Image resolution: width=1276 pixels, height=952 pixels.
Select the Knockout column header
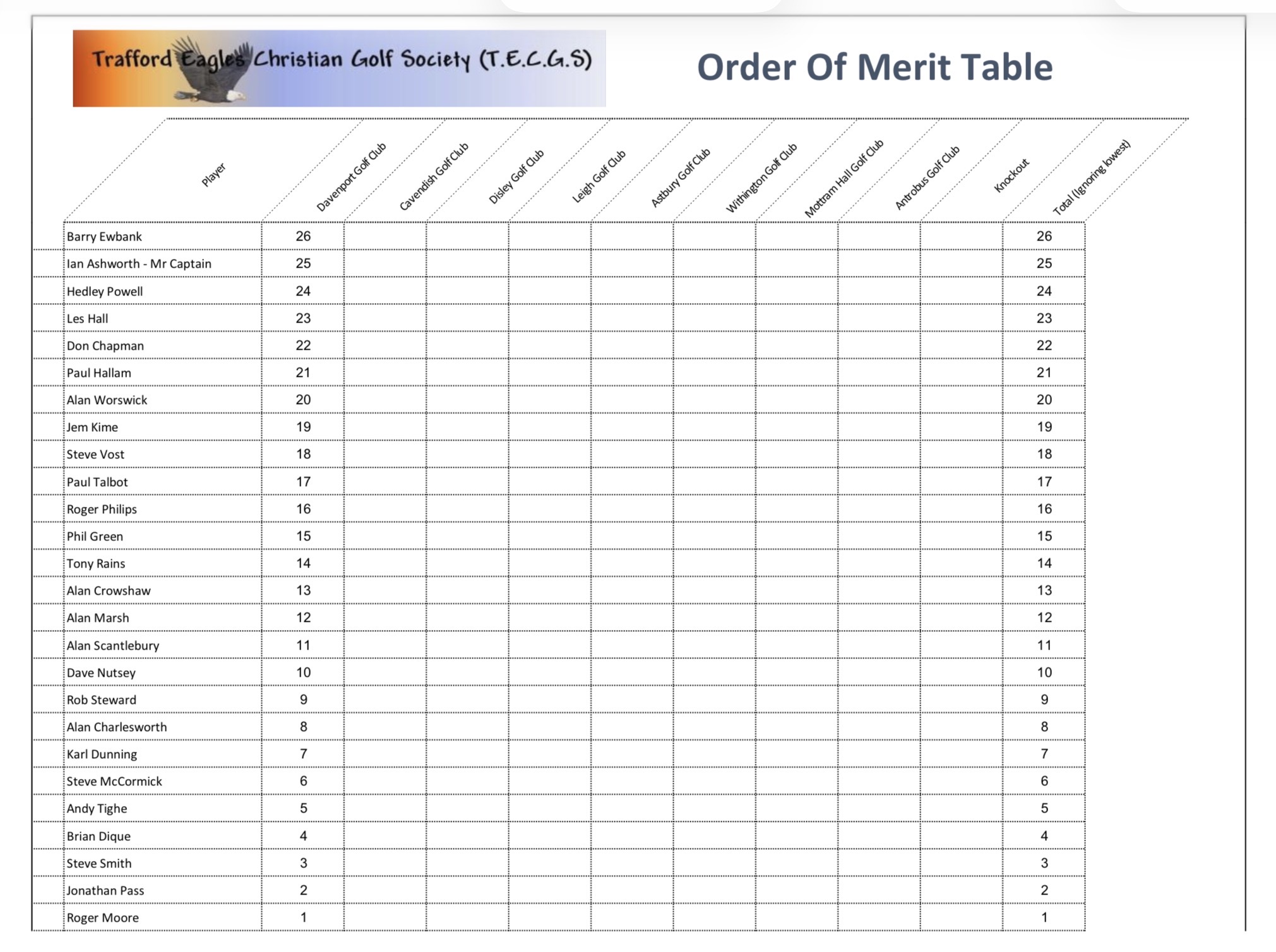1011,175
